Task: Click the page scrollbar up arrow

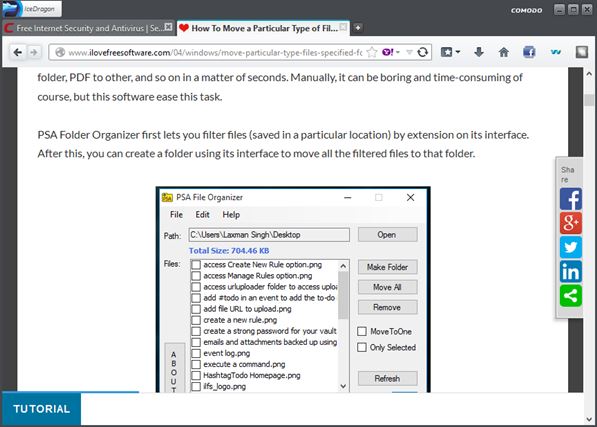Action: point(589,73)
